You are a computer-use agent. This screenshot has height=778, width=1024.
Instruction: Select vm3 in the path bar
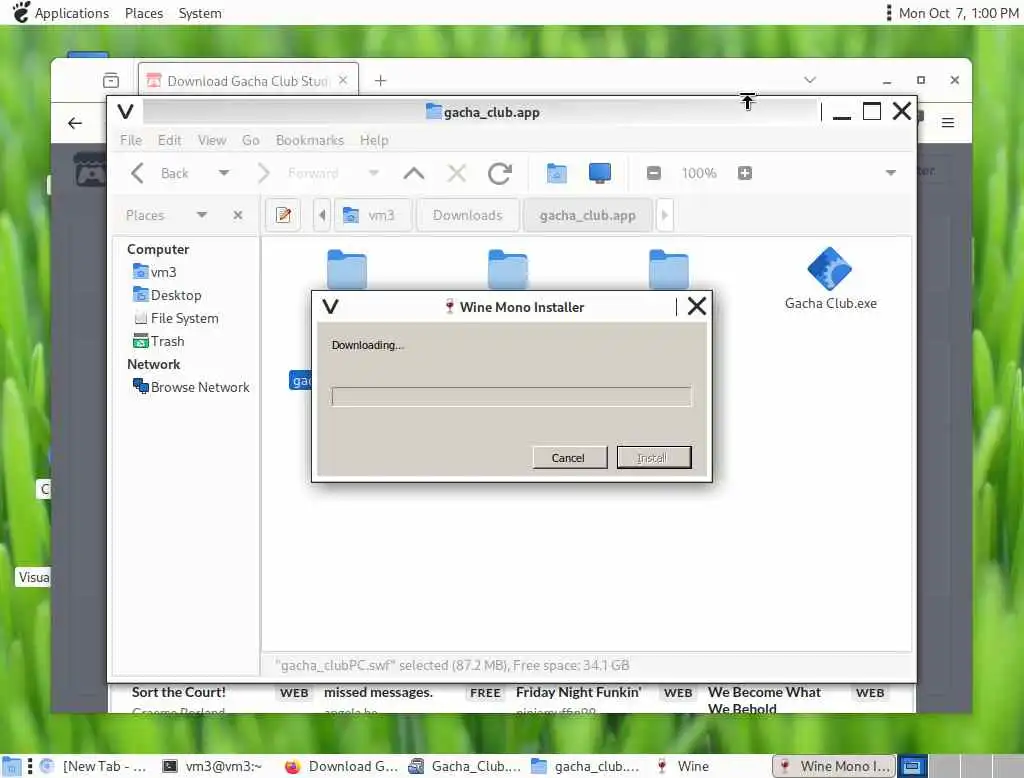(x=373, y=215)
